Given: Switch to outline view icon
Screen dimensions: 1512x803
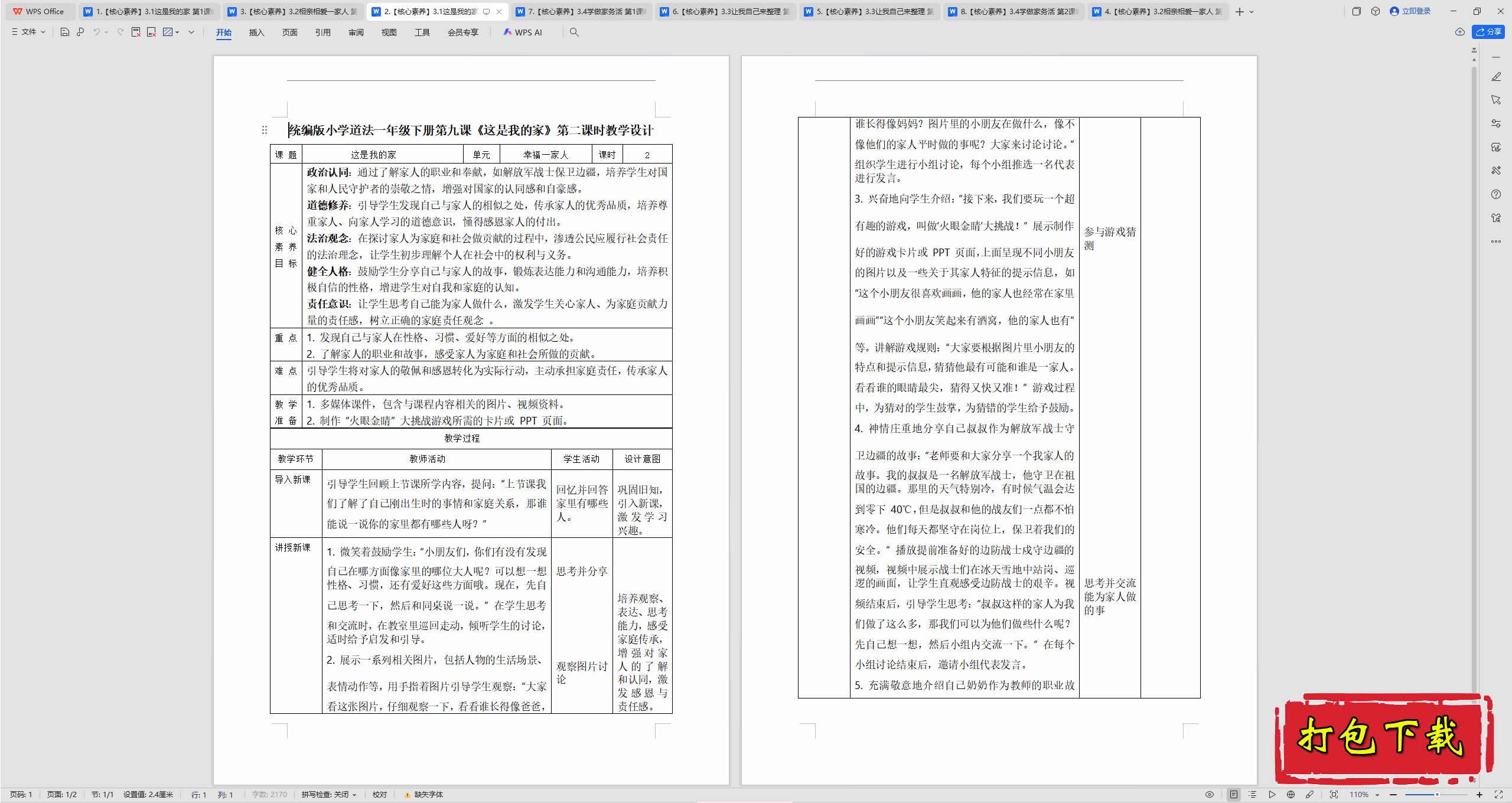Looking at the screenshot, I should click(x=1252, y=794).
